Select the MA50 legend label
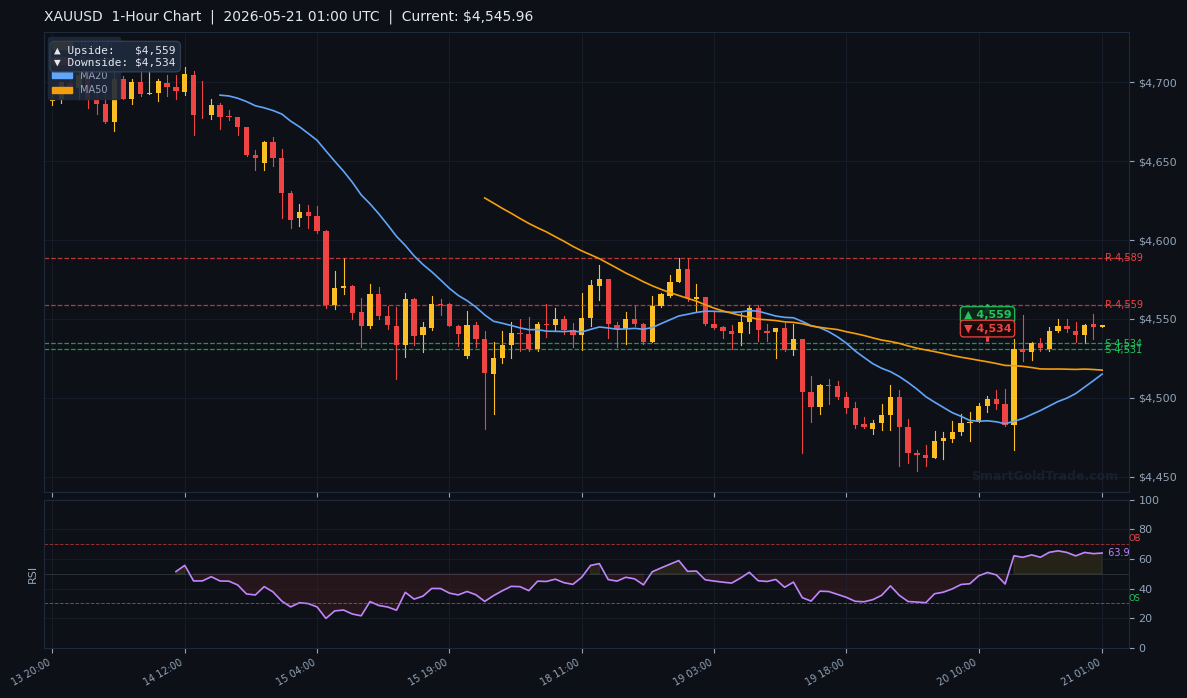The image size is (1187, 698). [94, 89]
